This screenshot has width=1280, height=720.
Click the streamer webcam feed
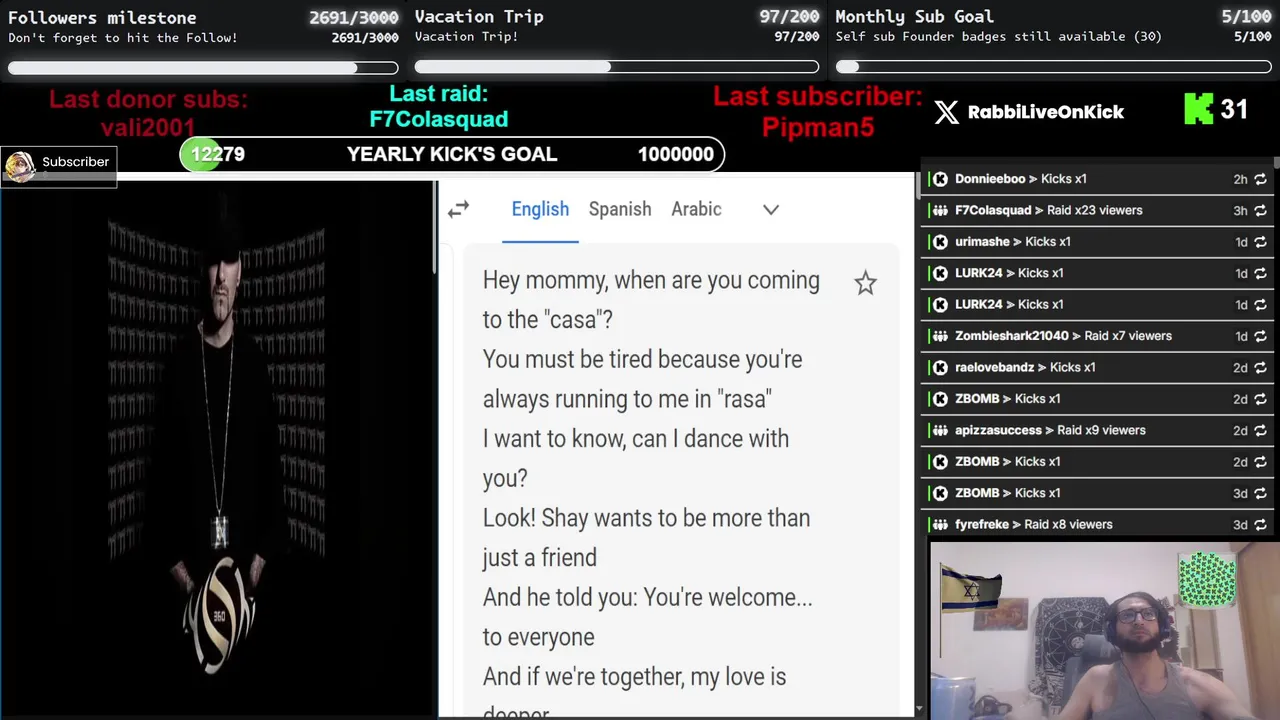(x=1104, y=630)
